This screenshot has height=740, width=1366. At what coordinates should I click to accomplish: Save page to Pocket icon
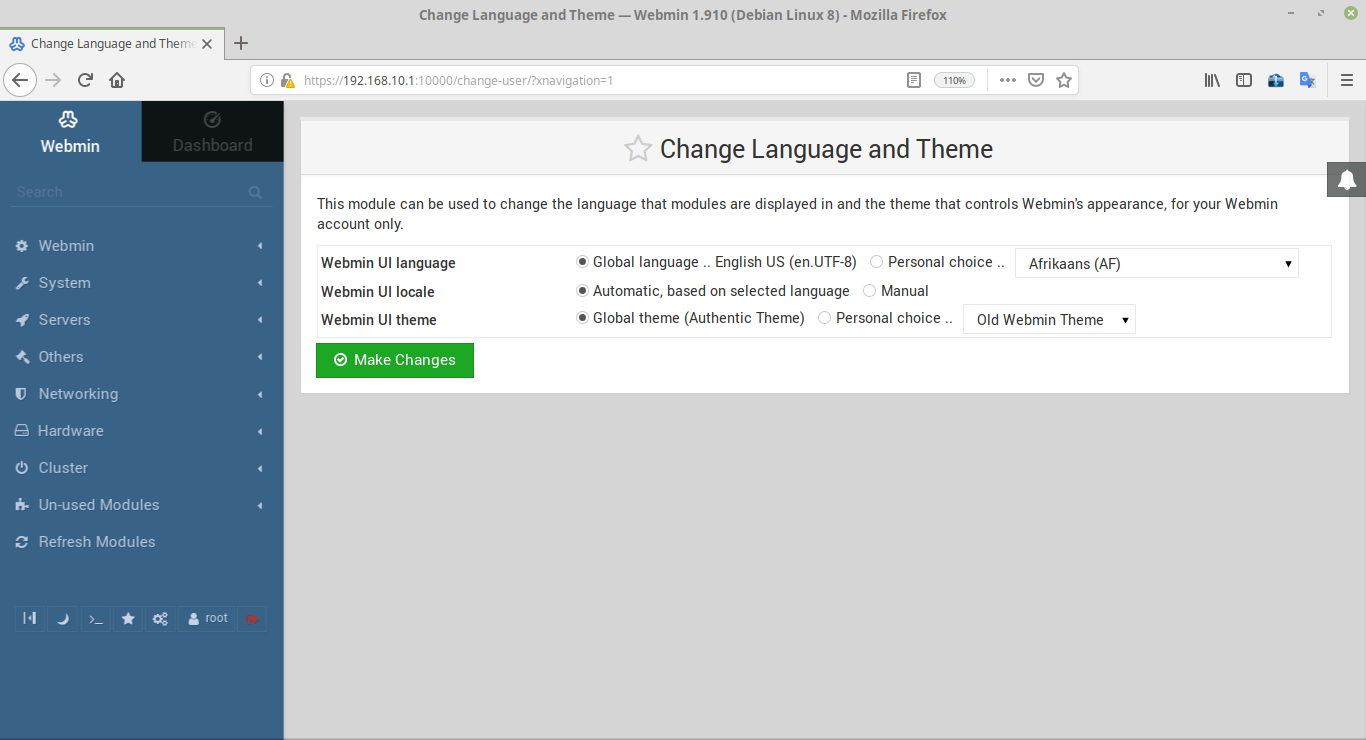pos(1036,80)
